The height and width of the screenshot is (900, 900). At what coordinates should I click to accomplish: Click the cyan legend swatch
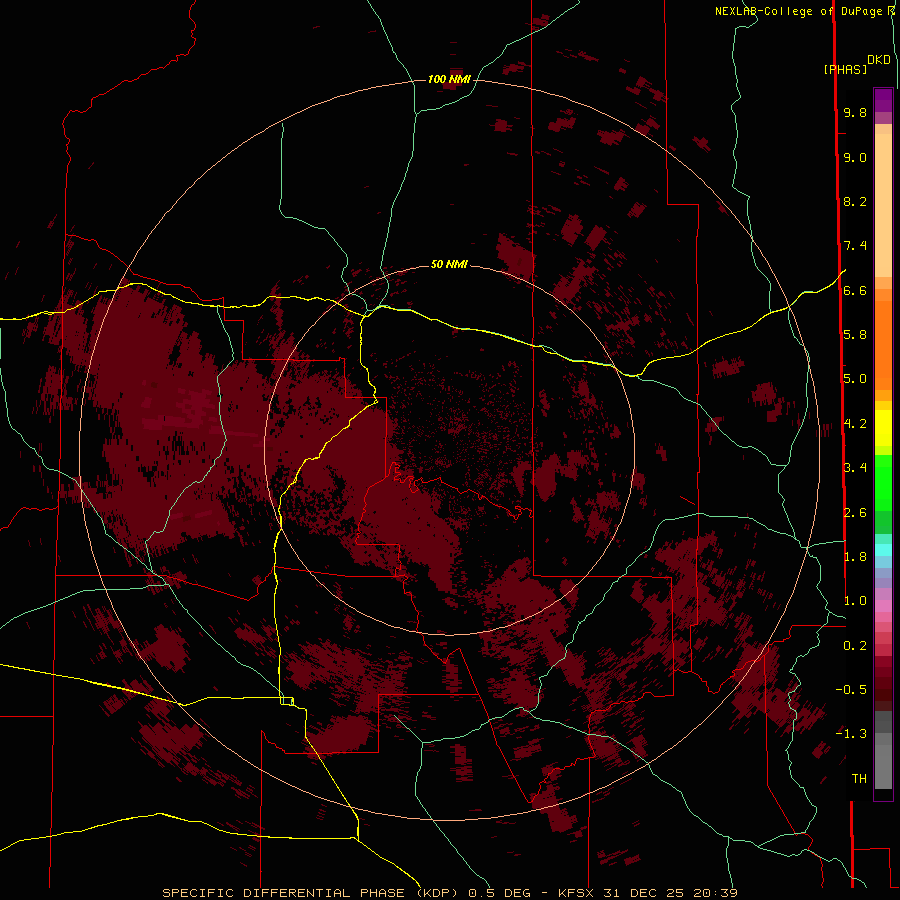coord(883,550)
